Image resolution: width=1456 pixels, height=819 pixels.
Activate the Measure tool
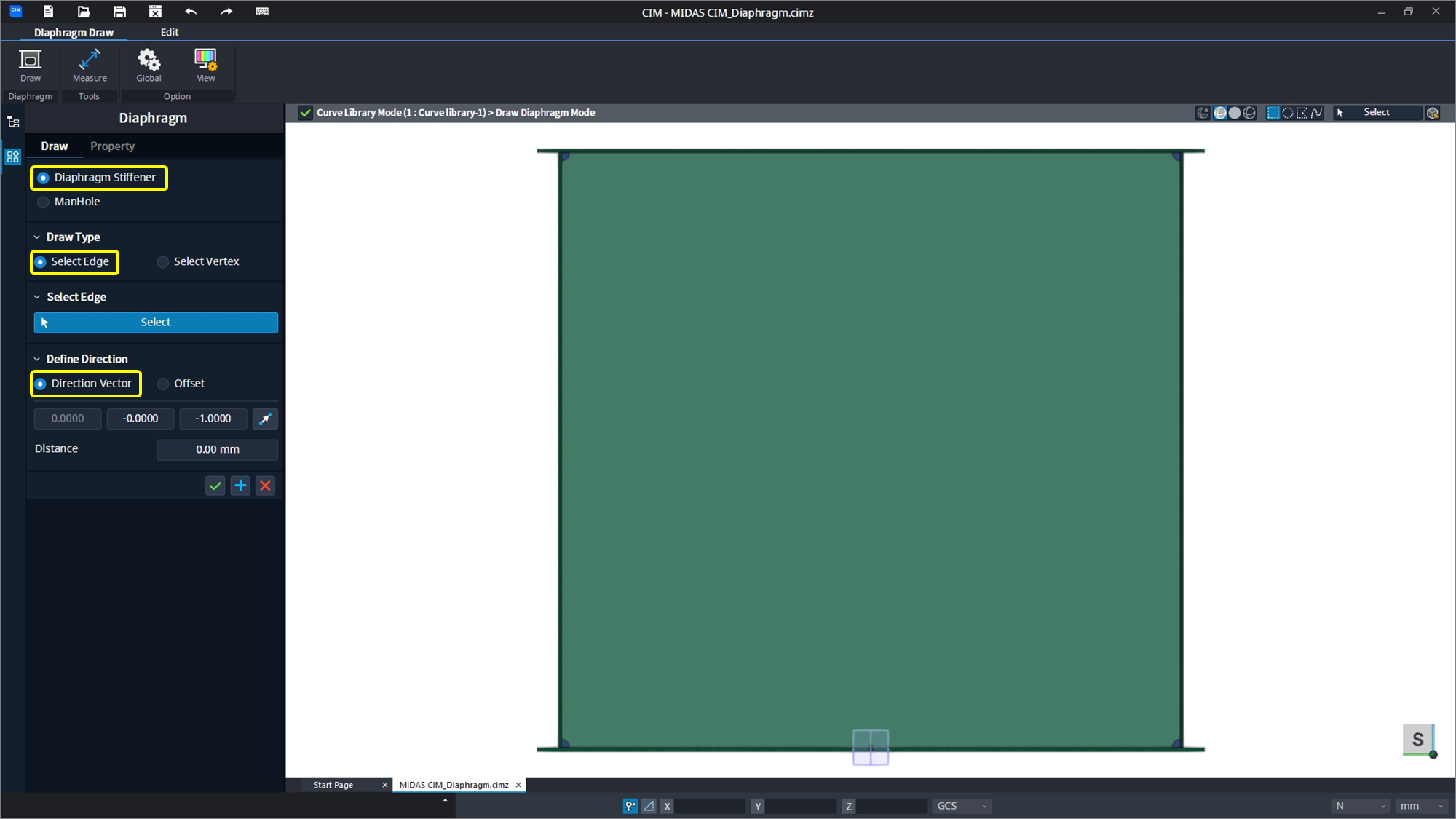point(90,66)
